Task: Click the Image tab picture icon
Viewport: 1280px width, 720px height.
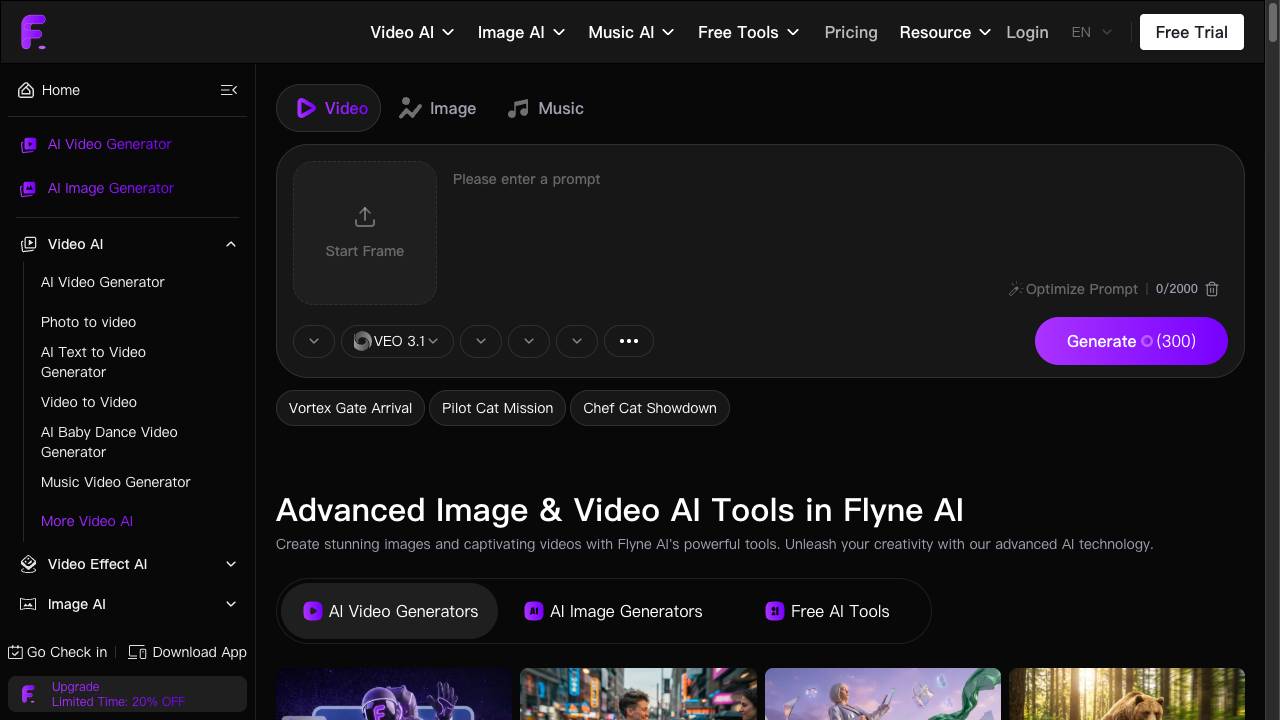Action: [x=410, y=108]
